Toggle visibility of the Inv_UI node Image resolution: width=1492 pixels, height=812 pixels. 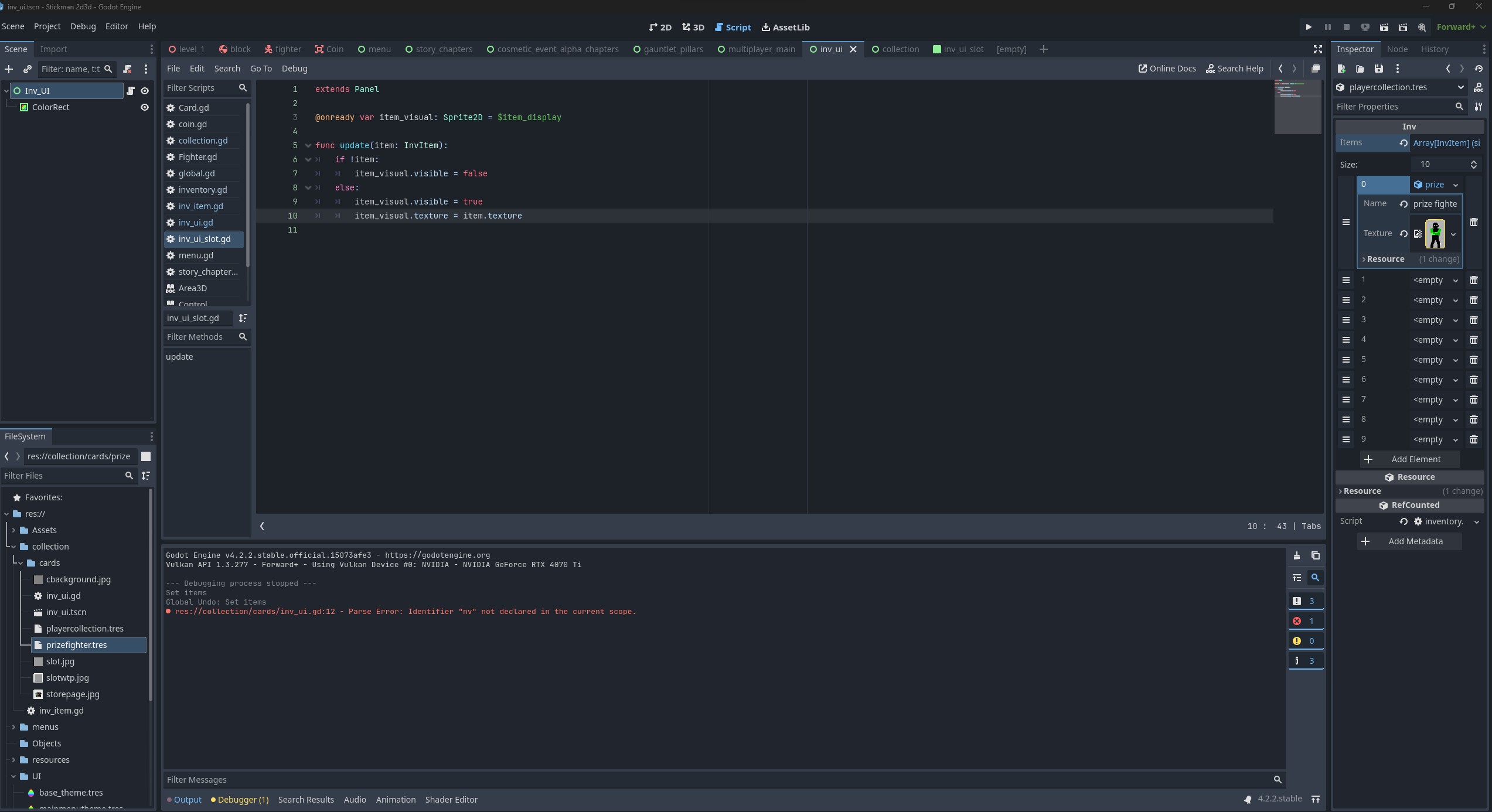(144, 91)
